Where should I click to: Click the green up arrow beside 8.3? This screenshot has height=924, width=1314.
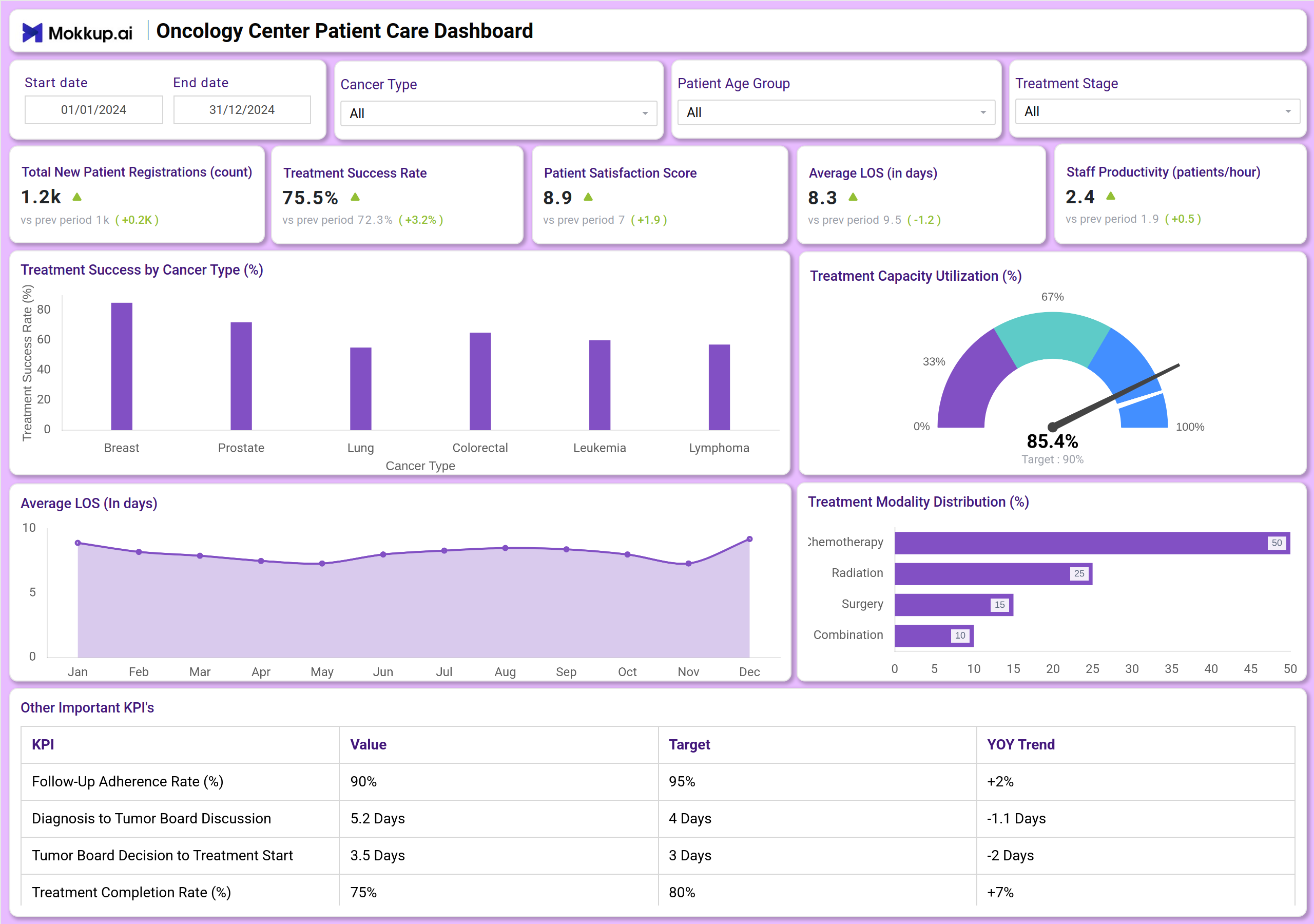[853, 197]
